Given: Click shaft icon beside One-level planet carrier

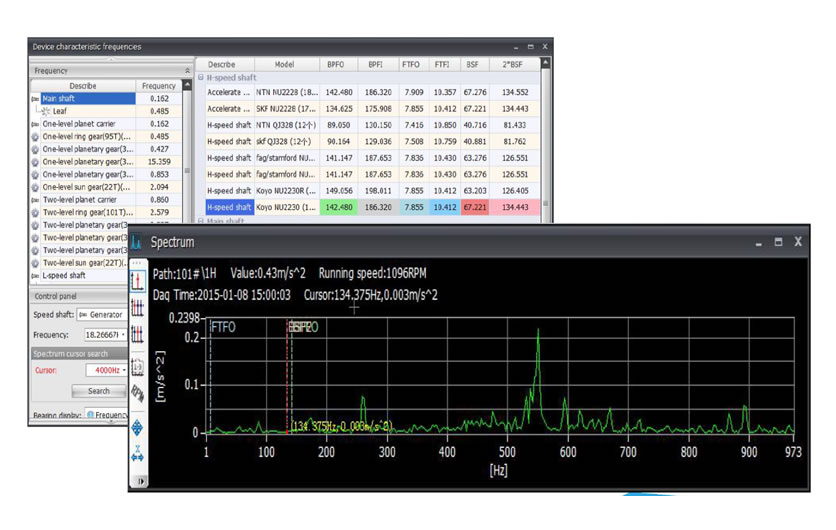Looking at the screenshot, I should [x=35, y=124].
